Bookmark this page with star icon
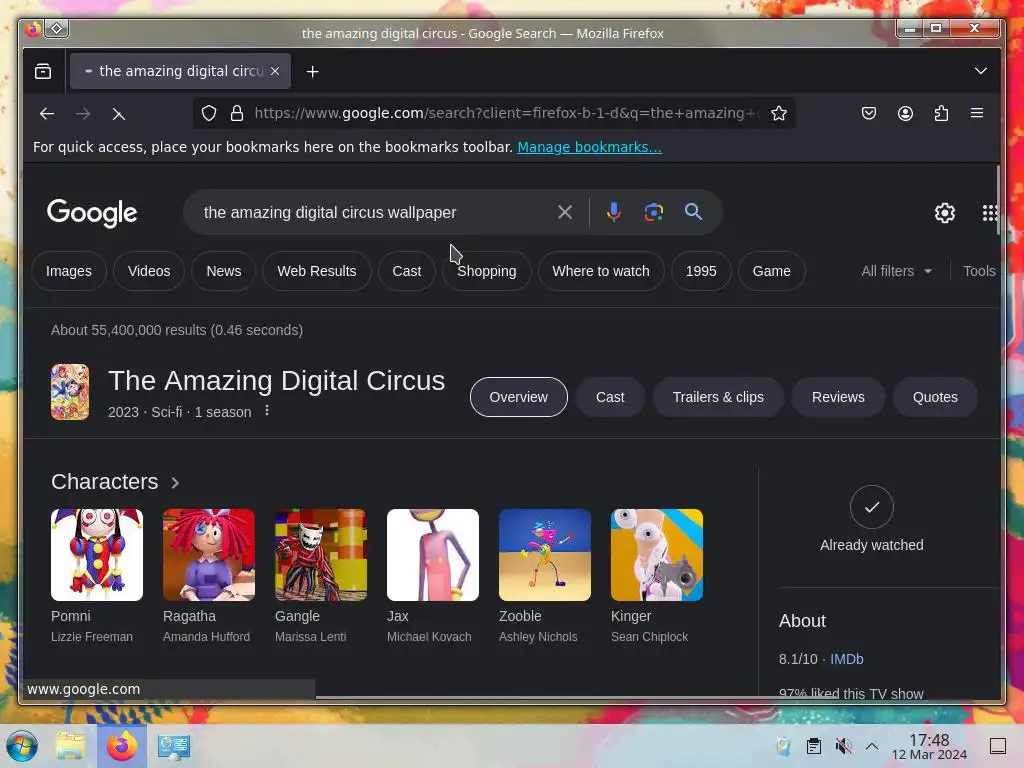This screenshot has height=768, width=1024. tap(778, 113)
